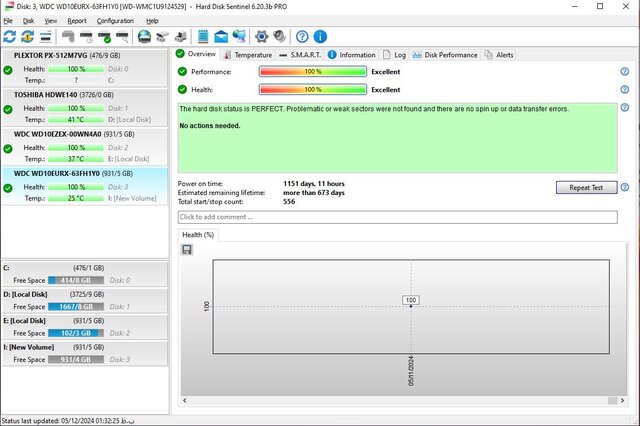This screenshot has width=640, height=426.
Task: Click the red-to-green Health progress bar in Overview
Action: pos(312,89)
